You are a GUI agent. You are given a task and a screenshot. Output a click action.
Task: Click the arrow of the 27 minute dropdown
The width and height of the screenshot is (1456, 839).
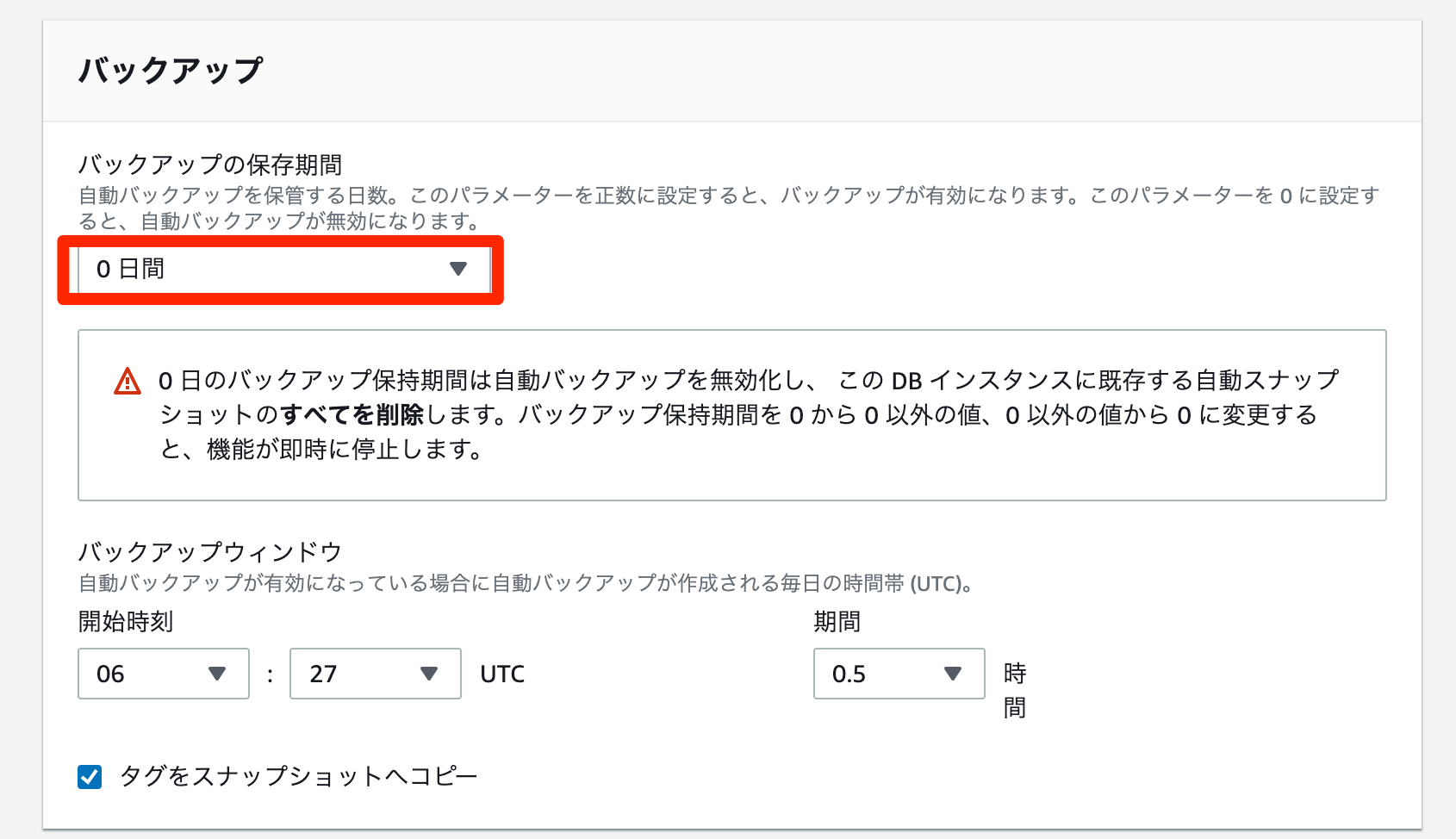pyautogui.click(x=429, y=674)
